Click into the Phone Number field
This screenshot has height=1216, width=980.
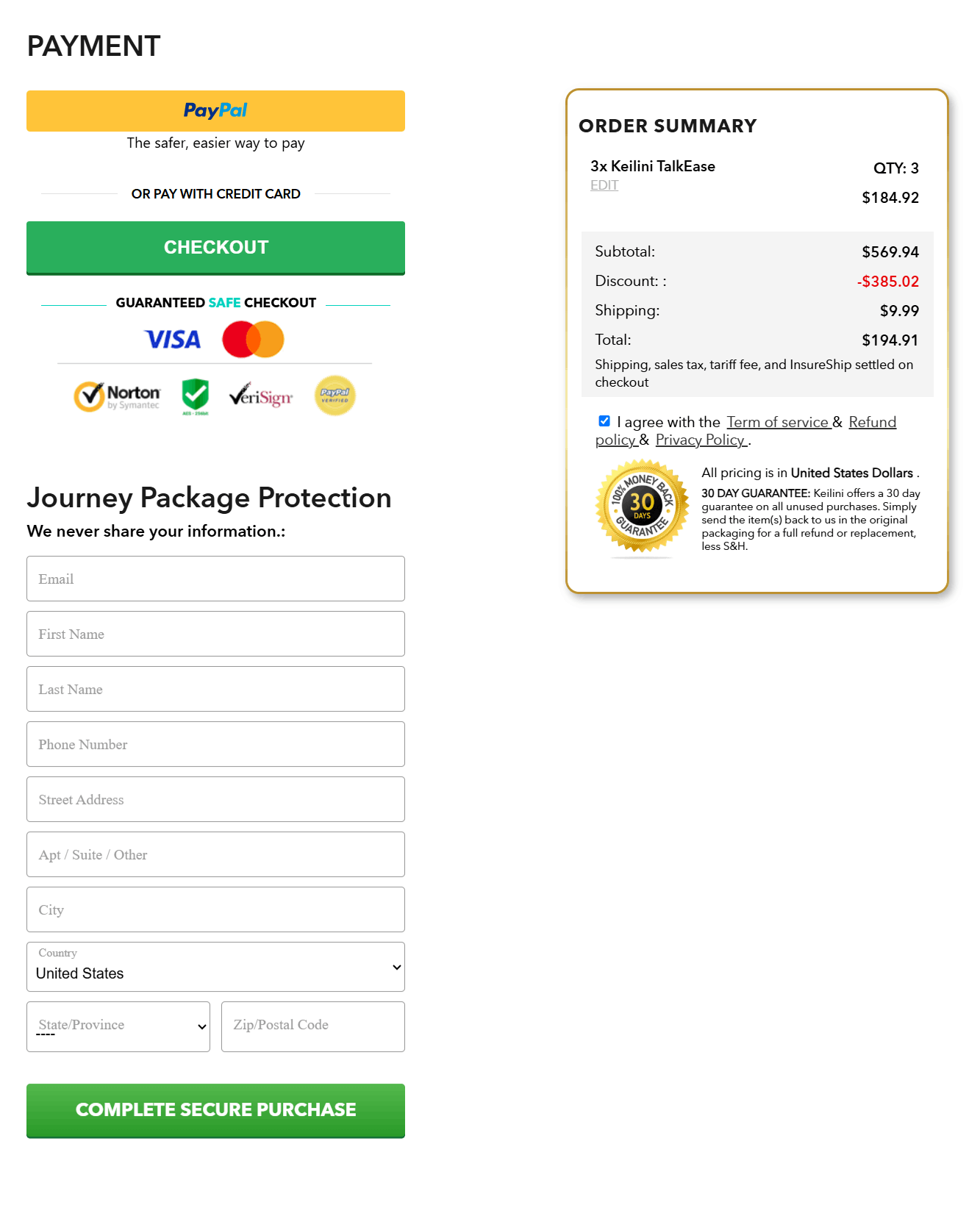point(215,744)
